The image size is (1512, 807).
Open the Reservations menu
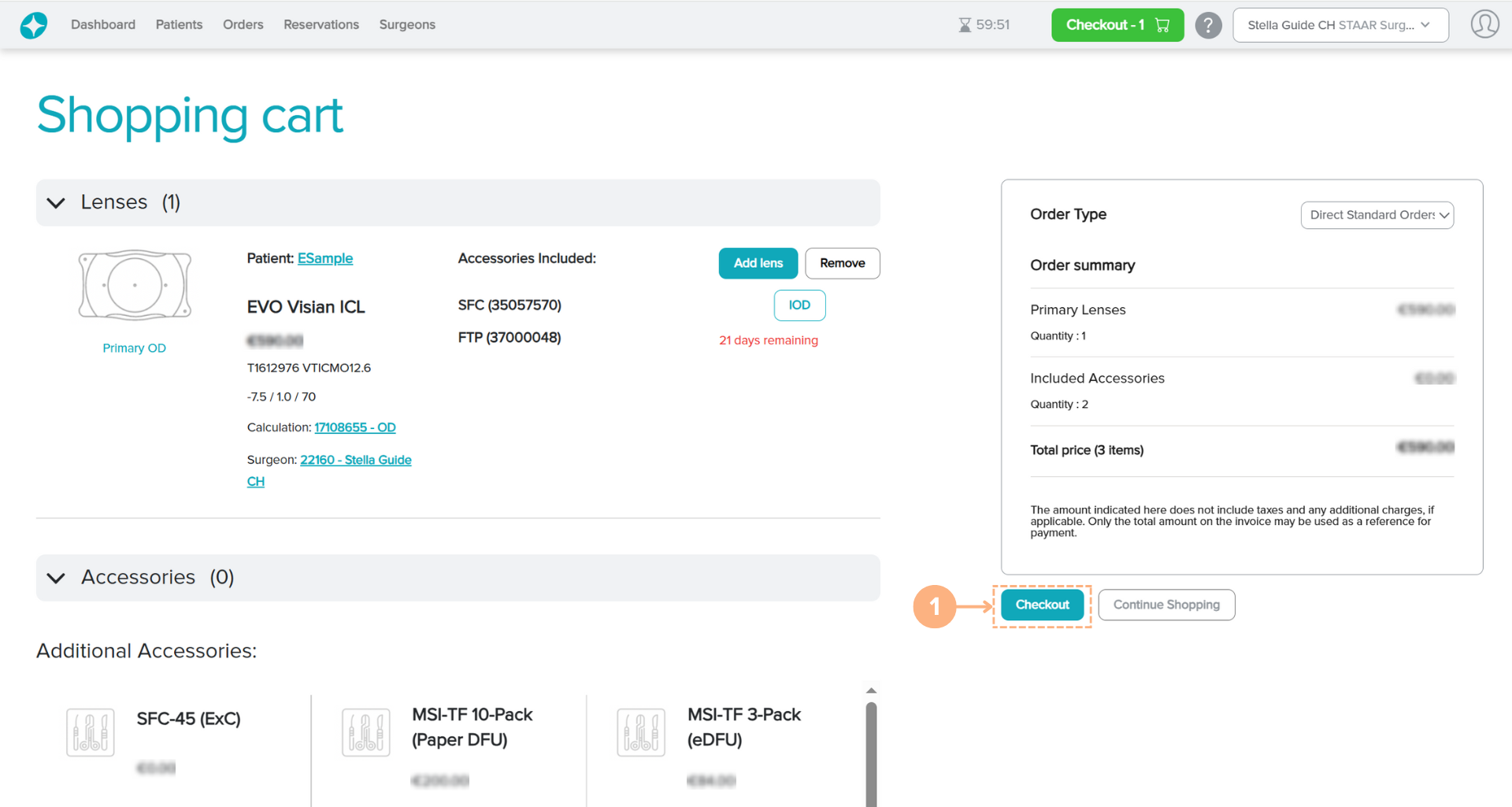tap(321, 24)
